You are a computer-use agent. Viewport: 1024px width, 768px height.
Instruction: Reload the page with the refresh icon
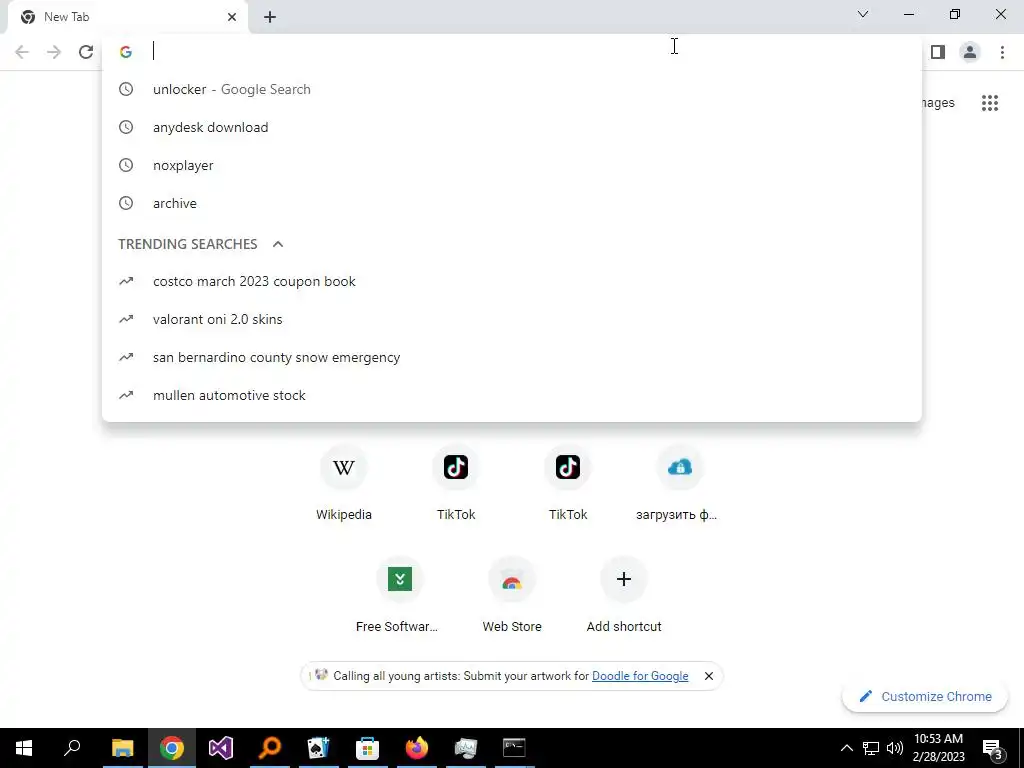[x=86, y=52]
